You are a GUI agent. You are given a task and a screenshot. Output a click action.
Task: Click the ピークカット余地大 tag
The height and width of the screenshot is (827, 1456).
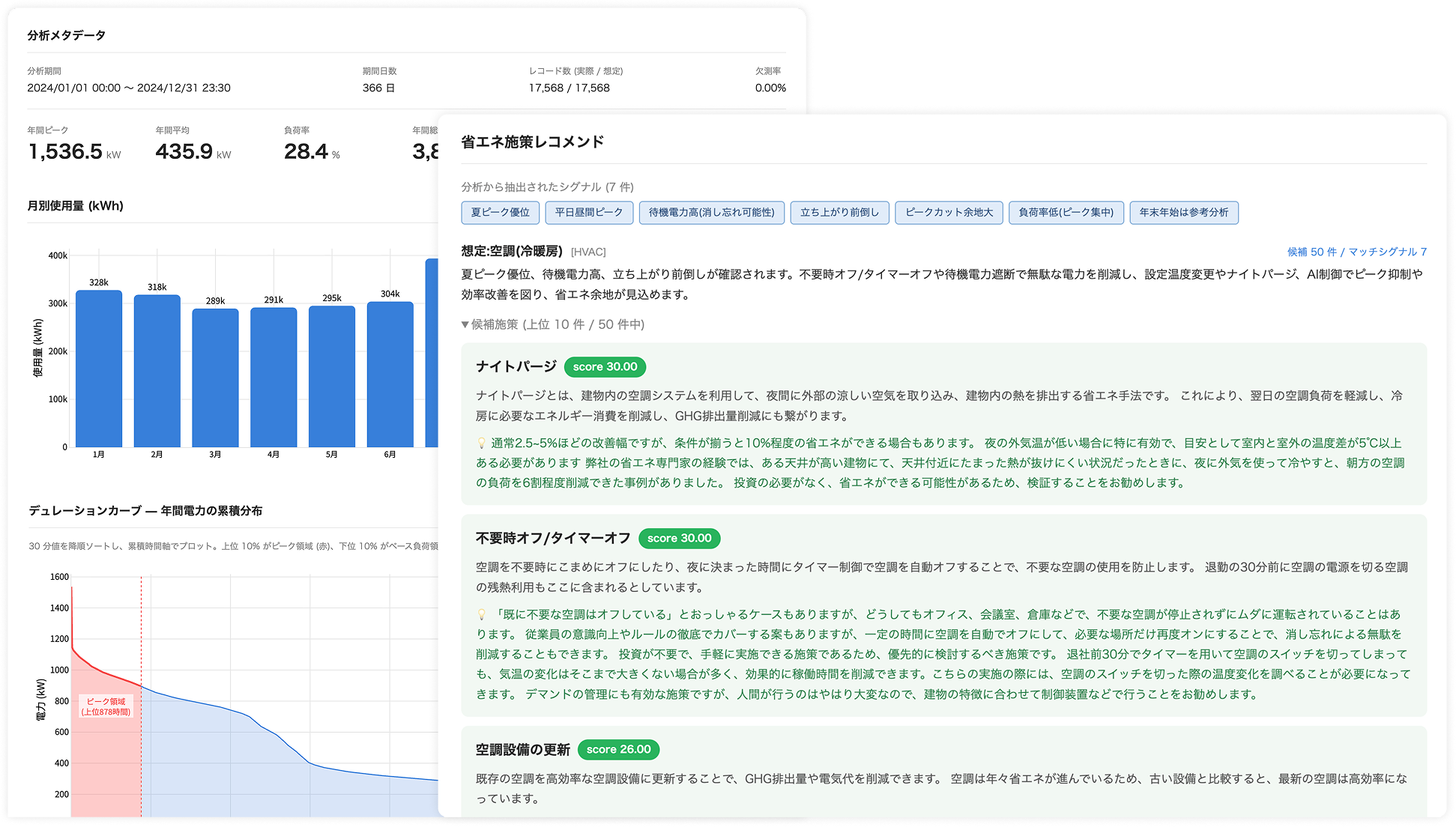tap(949, 213)
